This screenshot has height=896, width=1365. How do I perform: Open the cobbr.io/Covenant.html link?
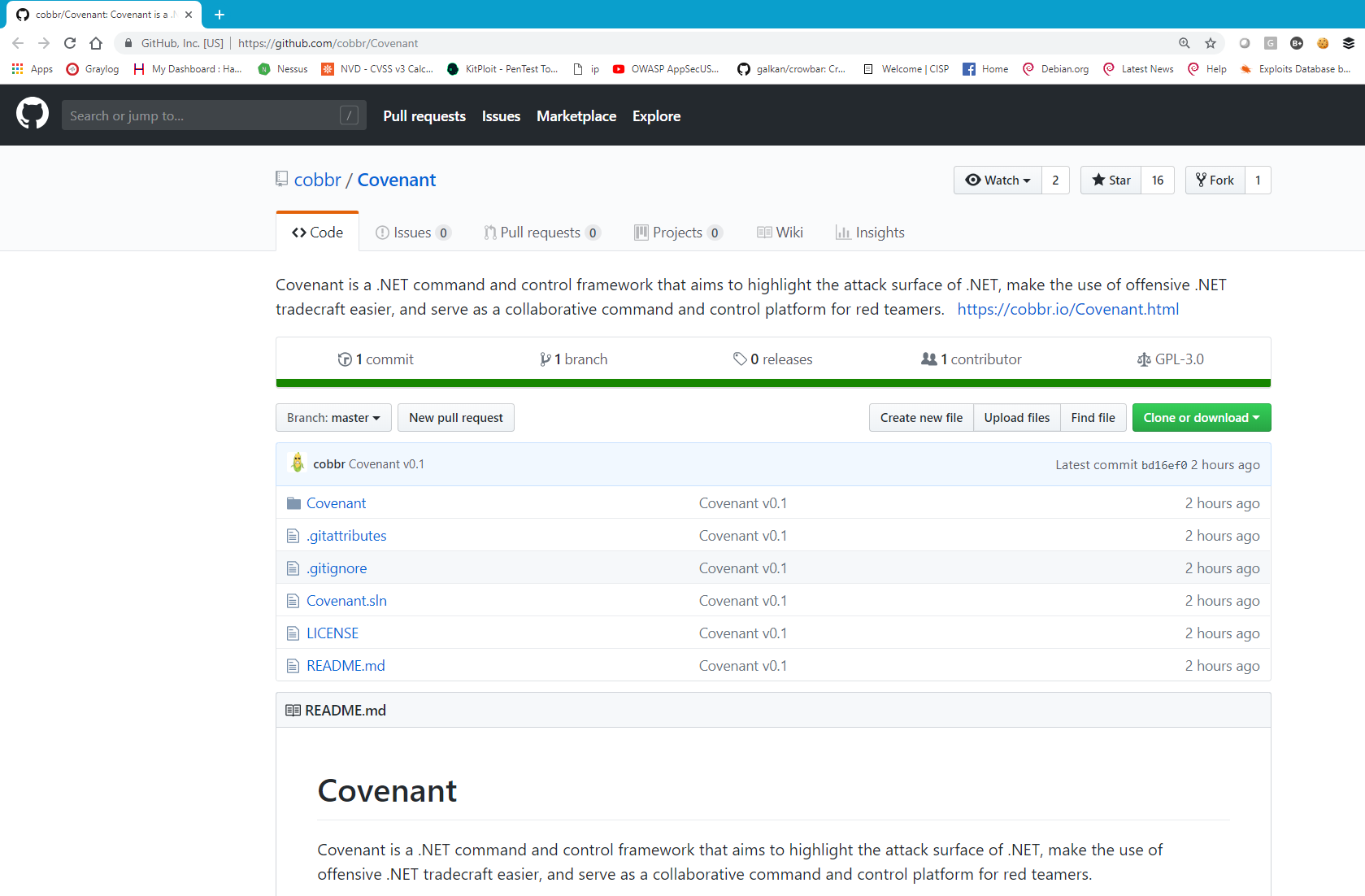pos(1067,309)
